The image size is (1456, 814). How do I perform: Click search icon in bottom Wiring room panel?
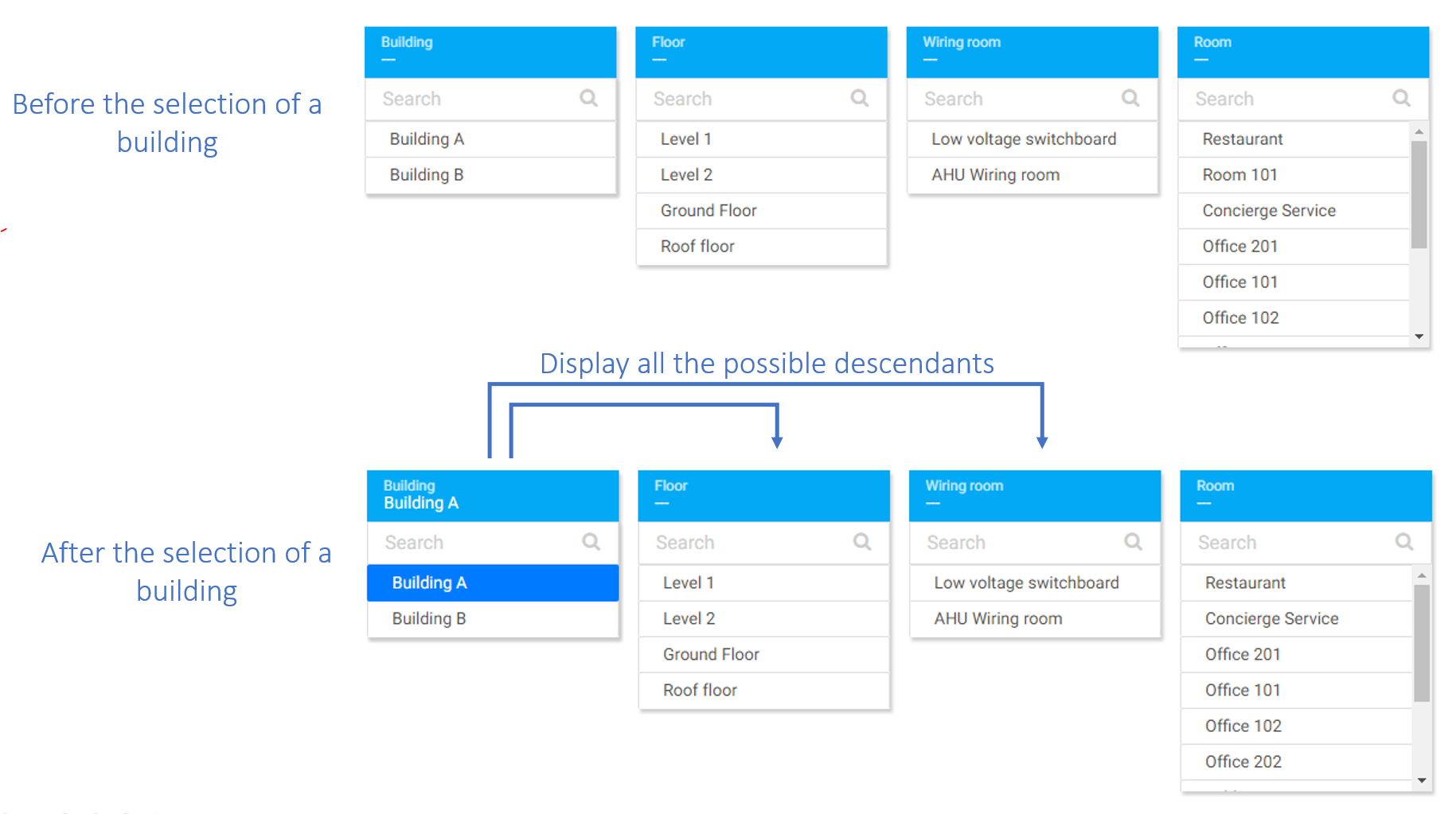point(1133,542)
